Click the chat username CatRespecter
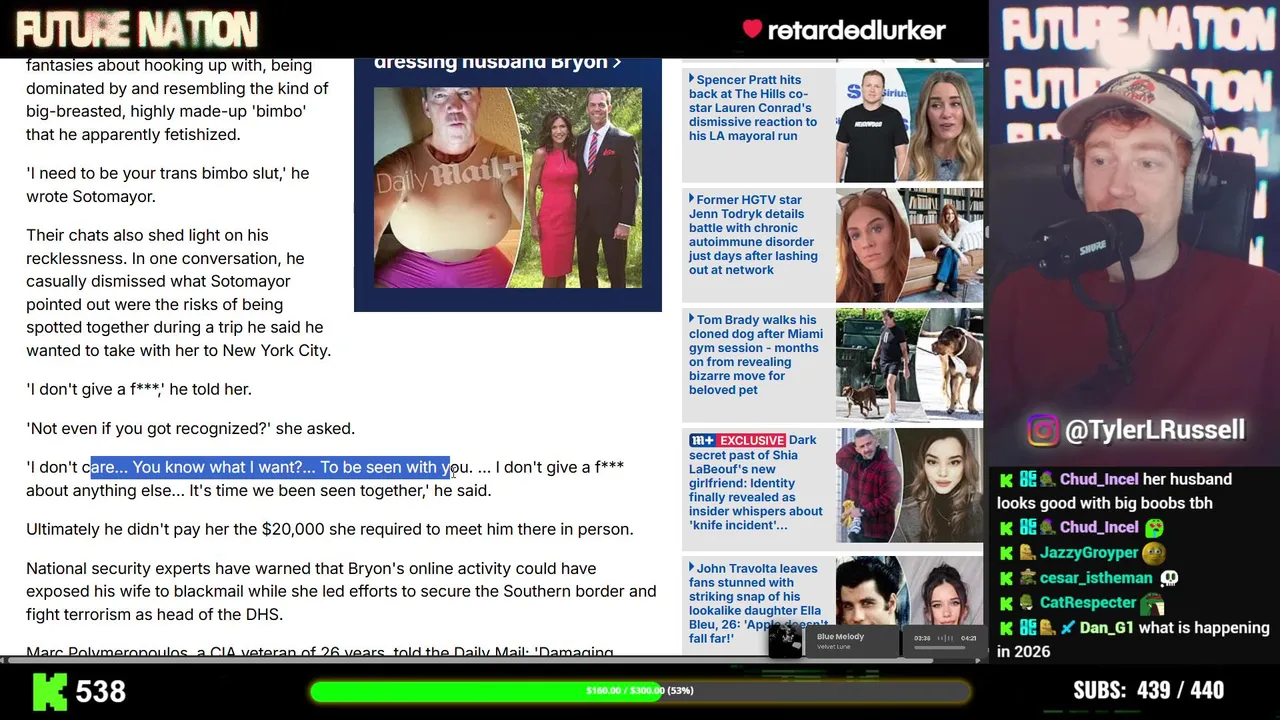The height and width of the screenshot is (720, 1280). (1088, 603)
